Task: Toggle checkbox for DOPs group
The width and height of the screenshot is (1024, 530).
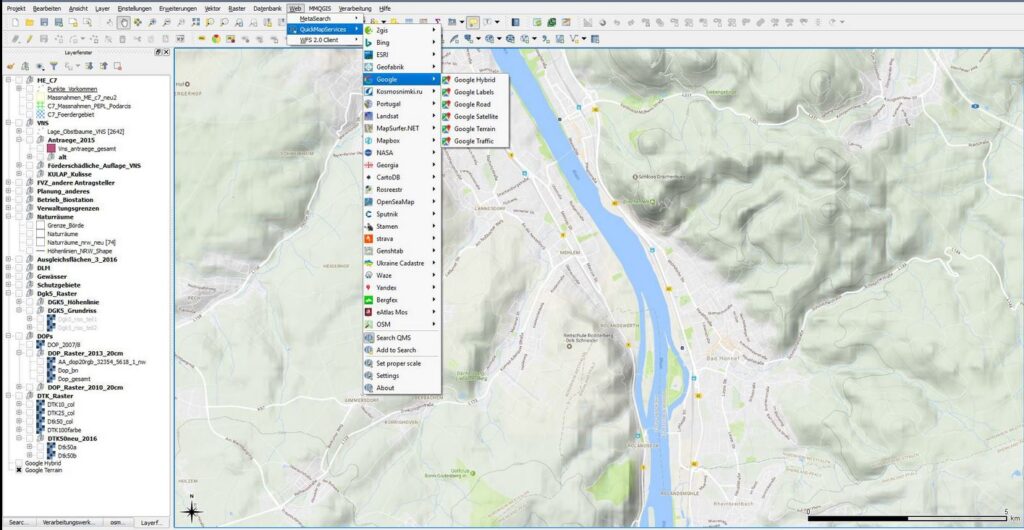Action: click(x=19, y=335)
